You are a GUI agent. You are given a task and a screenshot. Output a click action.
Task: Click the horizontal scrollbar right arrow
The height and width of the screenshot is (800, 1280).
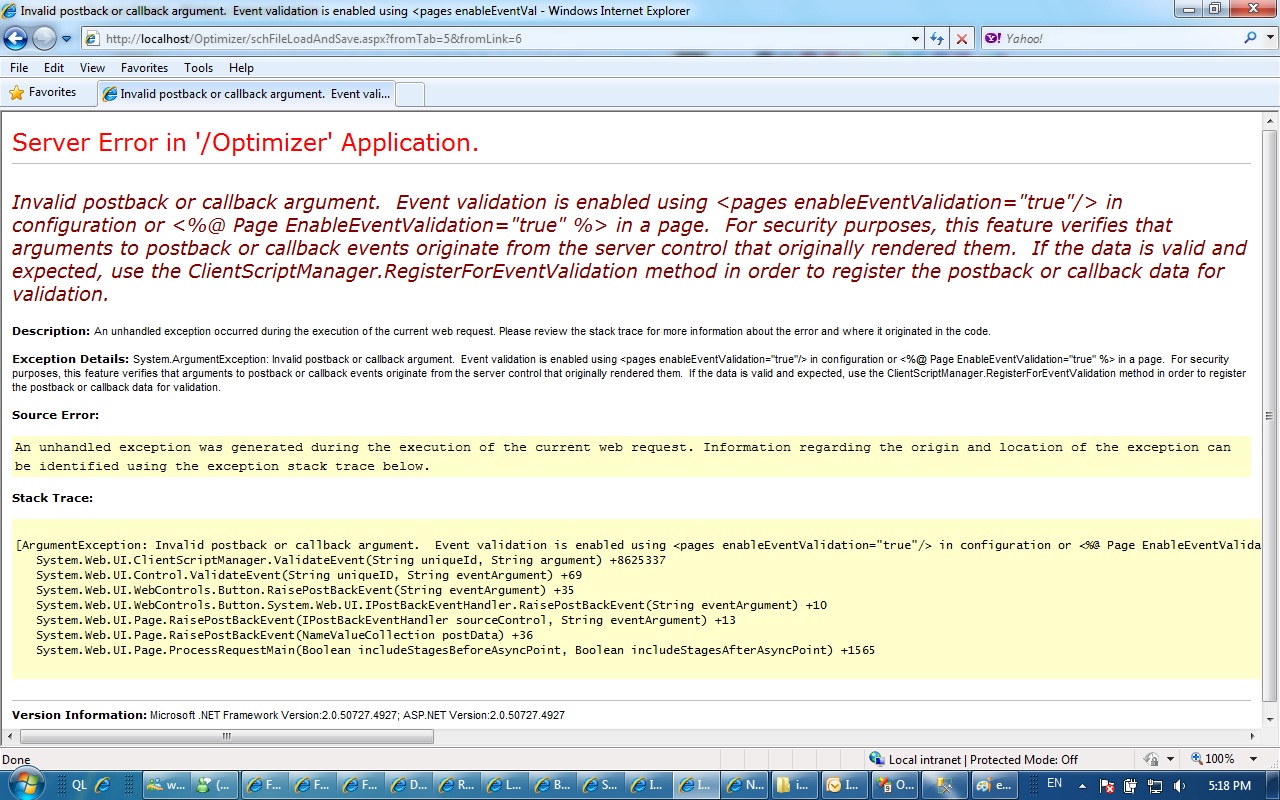(x=1252, y=736)
